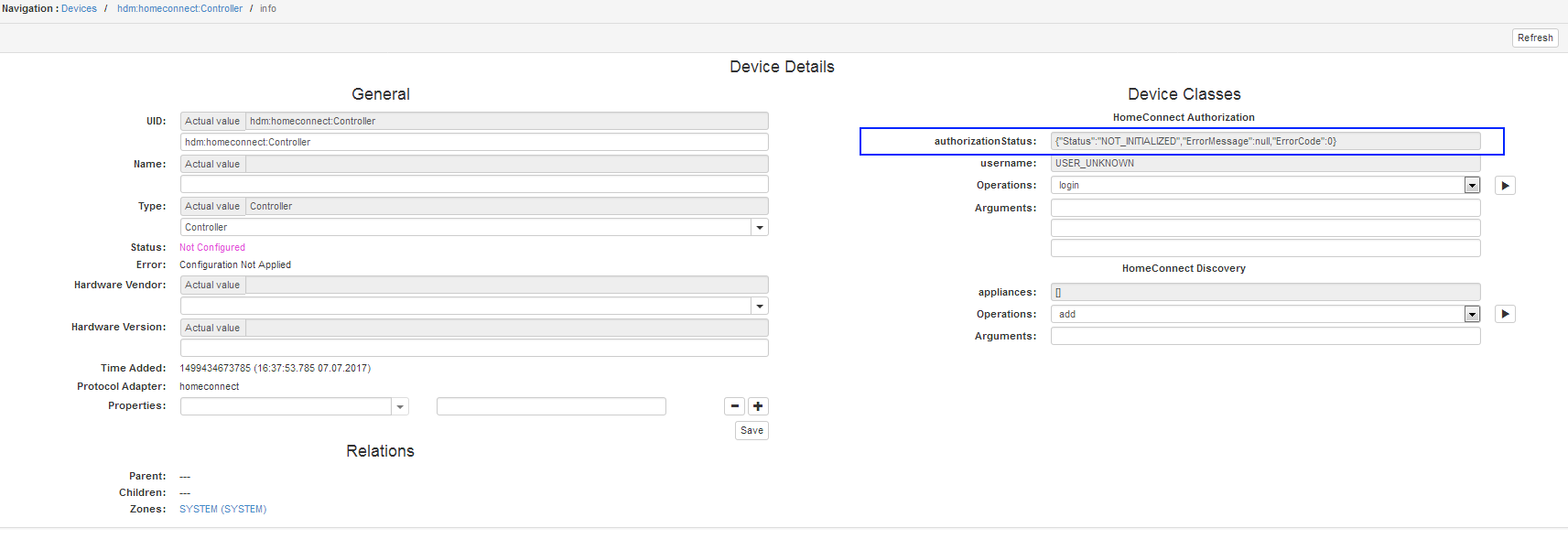1568x539 pixels.
Task: Click the General section heading
Action: pyautogui.click(x=381, y=94)
